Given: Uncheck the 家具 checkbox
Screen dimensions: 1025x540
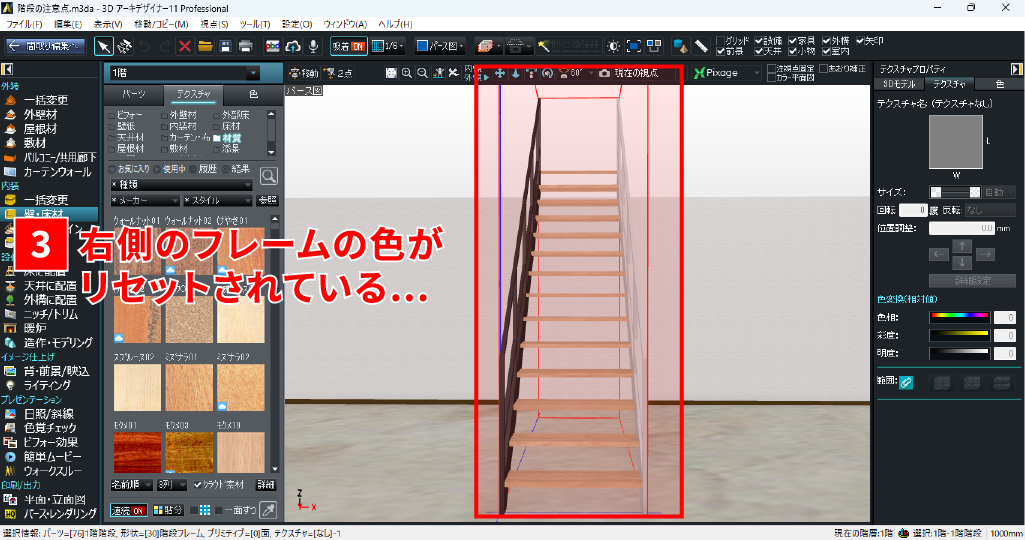Looking at the screenshot, I should click(792, 41).
